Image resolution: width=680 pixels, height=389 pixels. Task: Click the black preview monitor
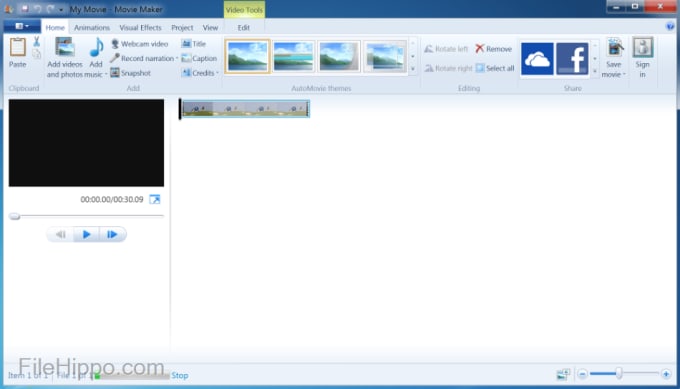coord(86,143)
